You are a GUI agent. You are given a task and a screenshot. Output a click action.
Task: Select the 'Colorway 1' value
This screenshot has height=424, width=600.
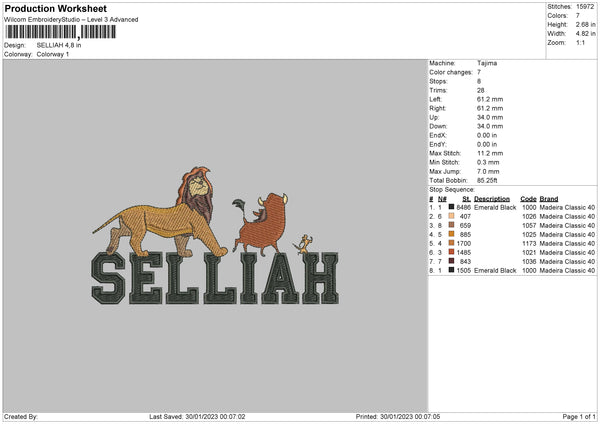[x=53, y=54]
